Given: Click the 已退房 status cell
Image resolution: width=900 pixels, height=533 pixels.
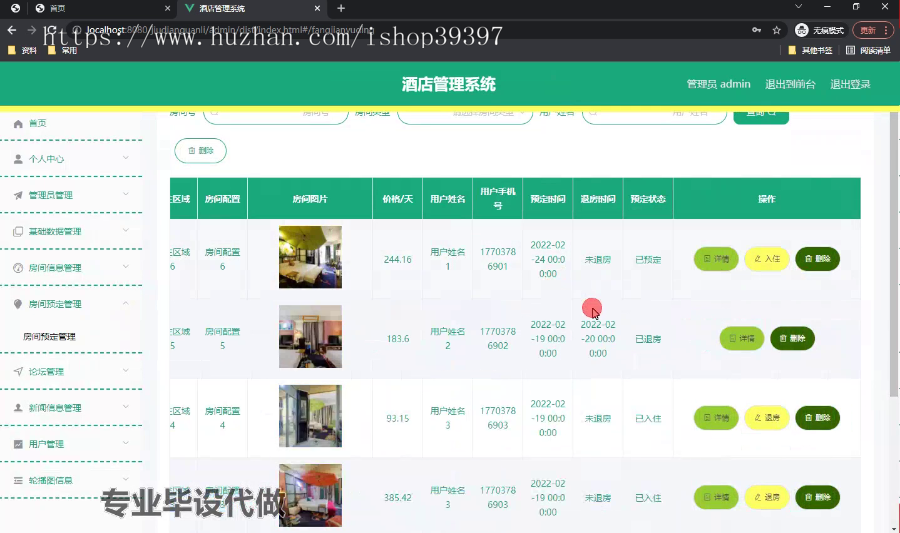Looking at the screenshot, I should click(648, 339).
